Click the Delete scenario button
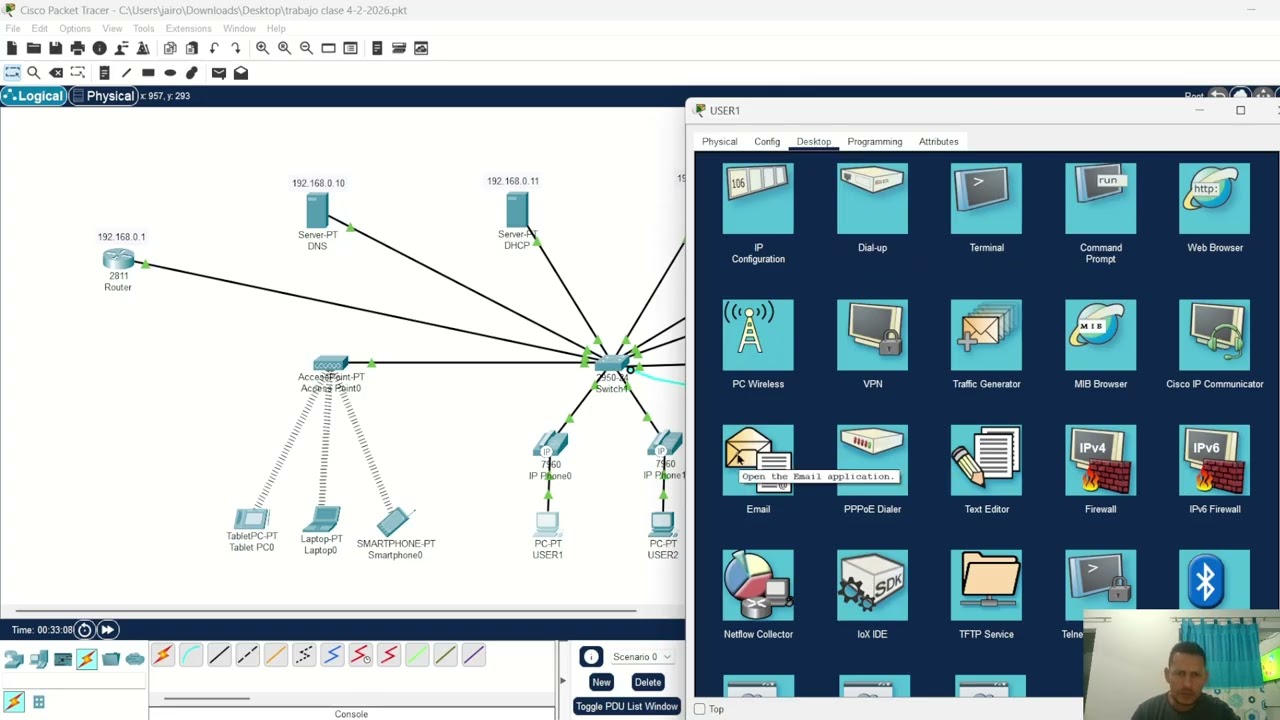Image resolution: width=1280 pixels, height=720 pixels. coord(647,682)
